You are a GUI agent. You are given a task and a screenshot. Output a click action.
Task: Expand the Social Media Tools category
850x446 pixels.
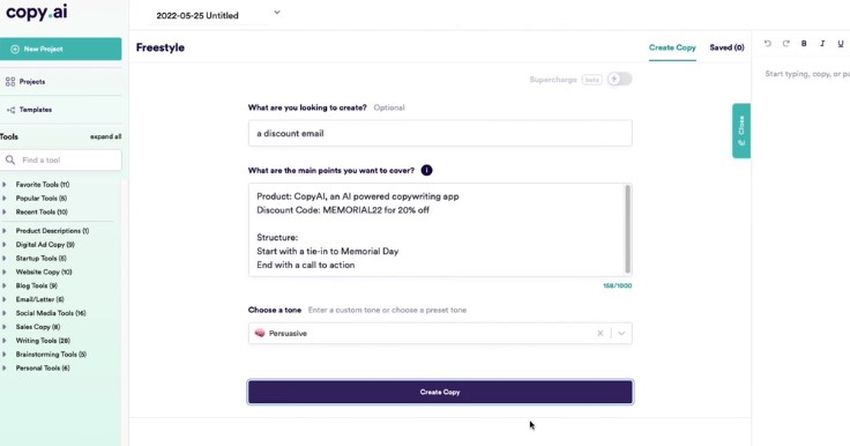[x=50, y=313]
